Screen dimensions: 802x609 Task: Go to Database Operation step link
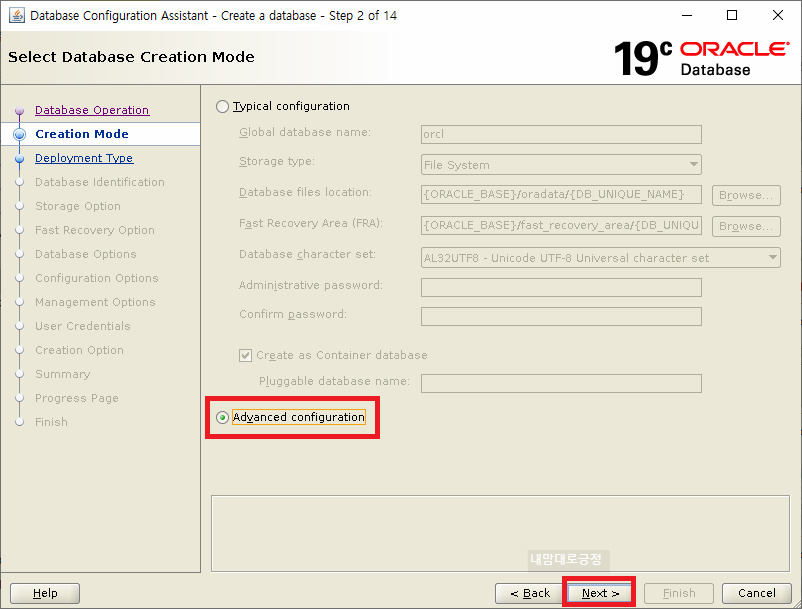point(92,110)
